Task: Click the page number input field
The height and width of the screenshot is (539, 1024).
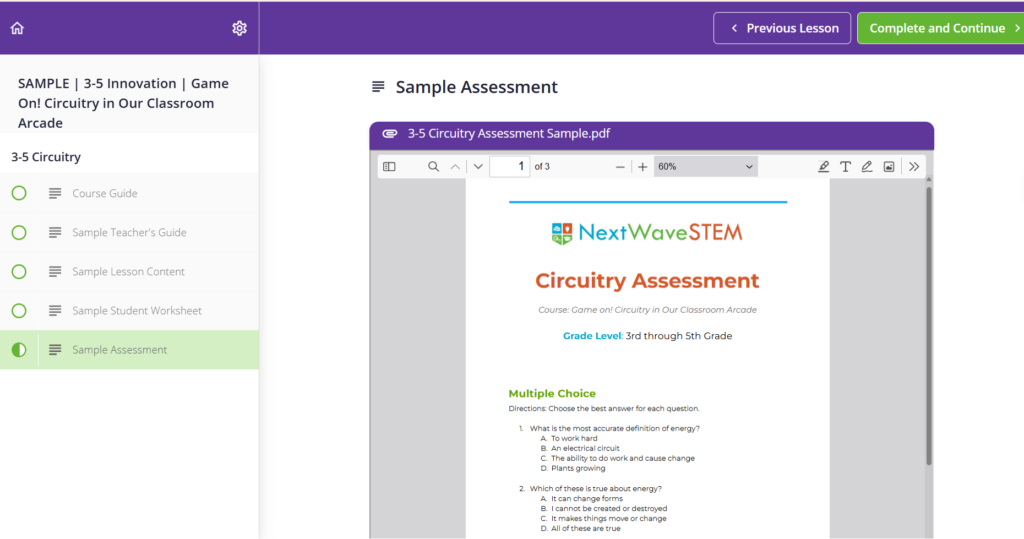Action: coord(509,167)
